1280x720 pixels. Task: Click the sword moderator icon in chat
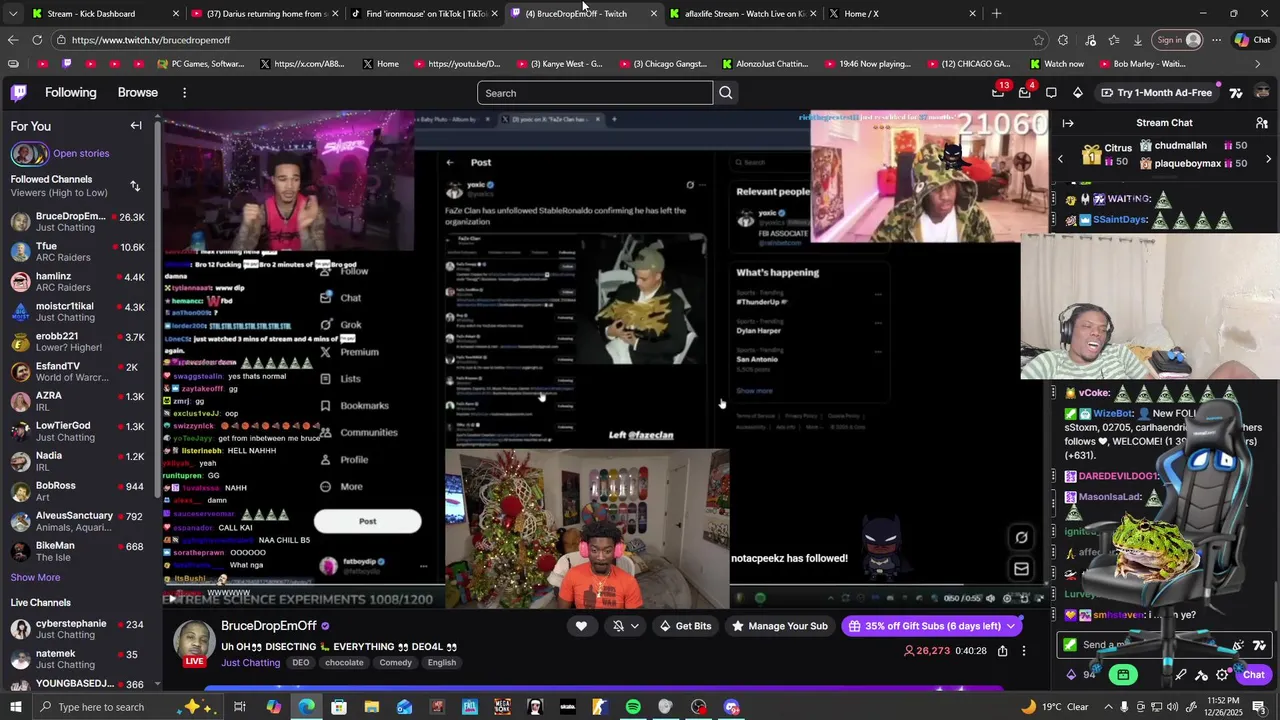[x=1181, y=675]
